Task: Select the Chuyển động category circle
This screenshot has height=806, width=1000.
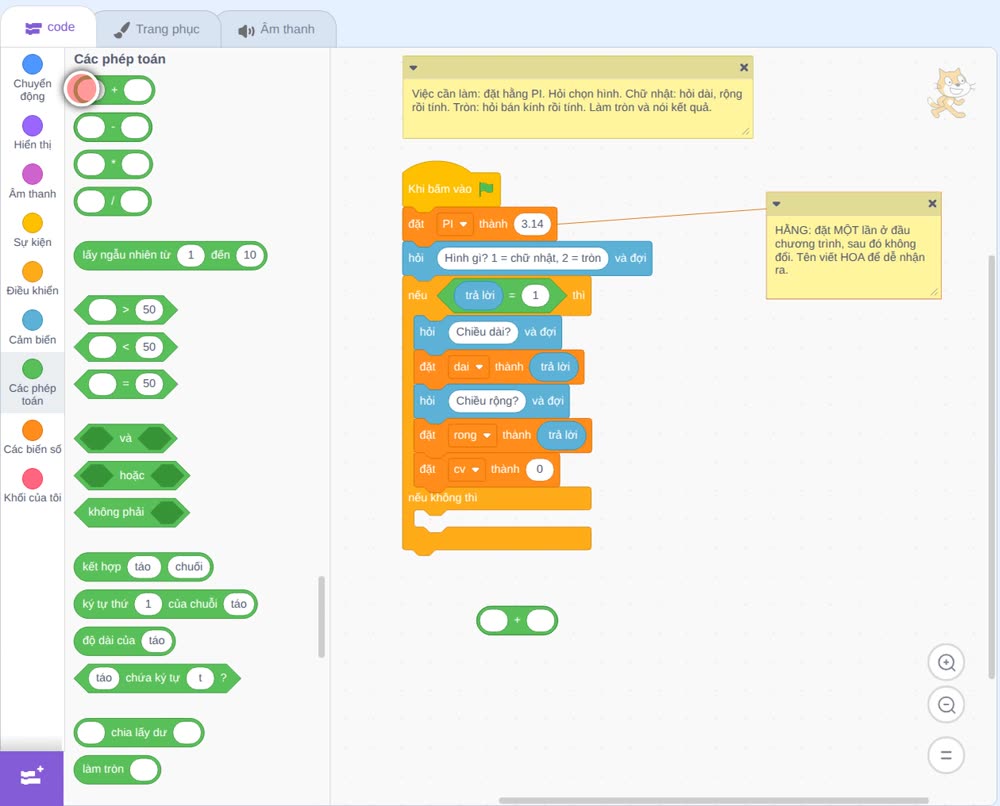Action: (33, 64)
